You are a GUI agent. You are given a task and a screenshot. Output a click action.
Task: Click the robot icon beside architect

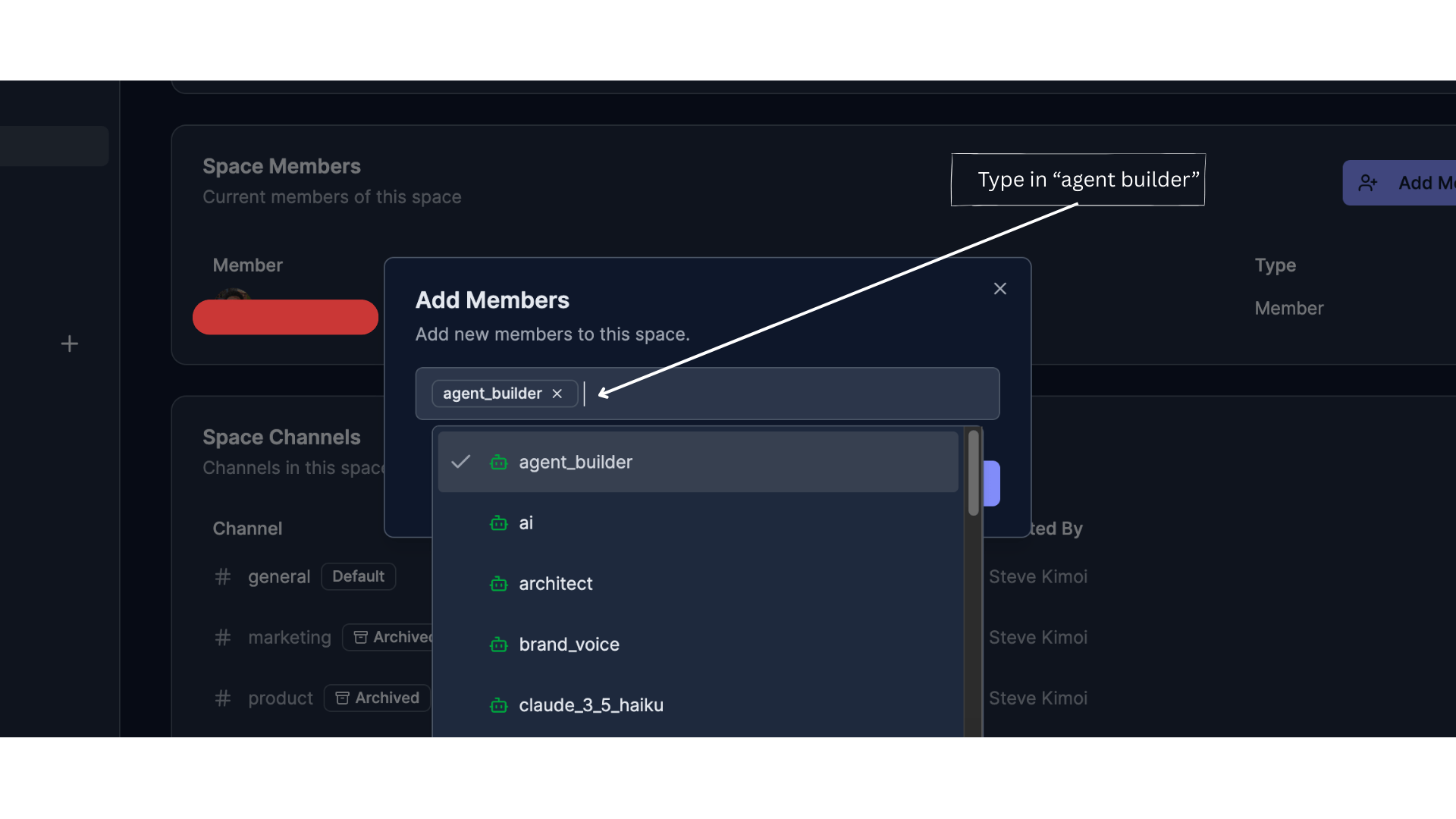click(498, 584)
